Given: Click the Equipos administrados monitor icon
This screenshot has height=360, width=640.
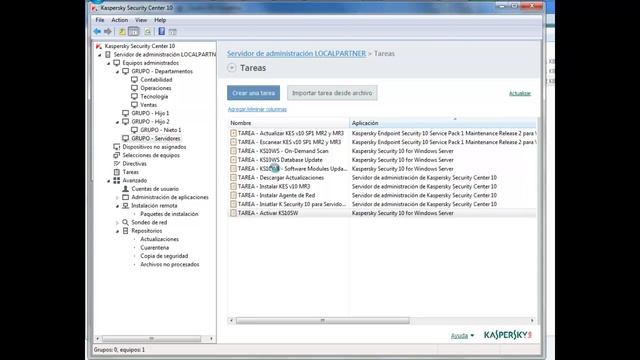Looking at the screenshot, I should pos(117,63).
